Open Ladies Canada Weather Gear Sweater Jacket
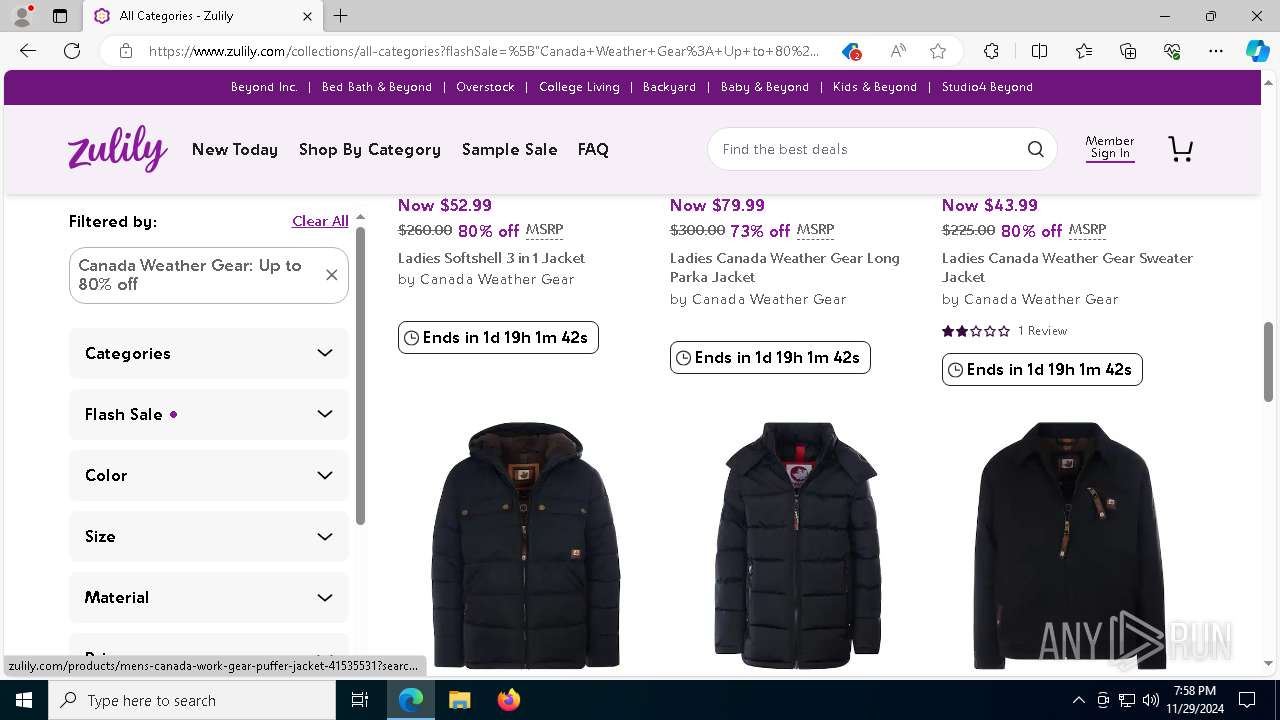This screenshot has height=720, width=1280. (1067, 267)
